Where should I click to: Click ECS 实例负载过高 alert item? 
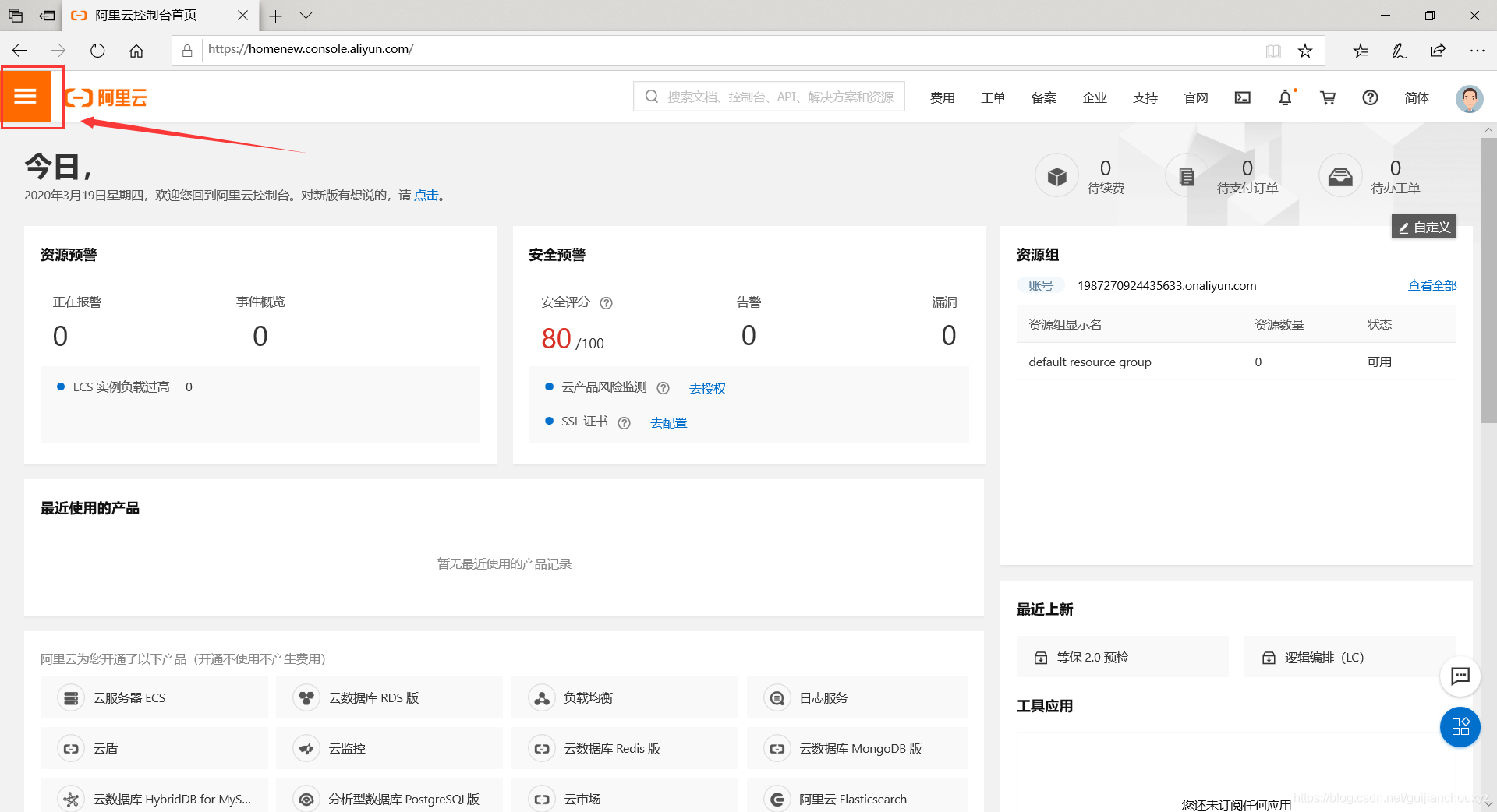point(125,387)
